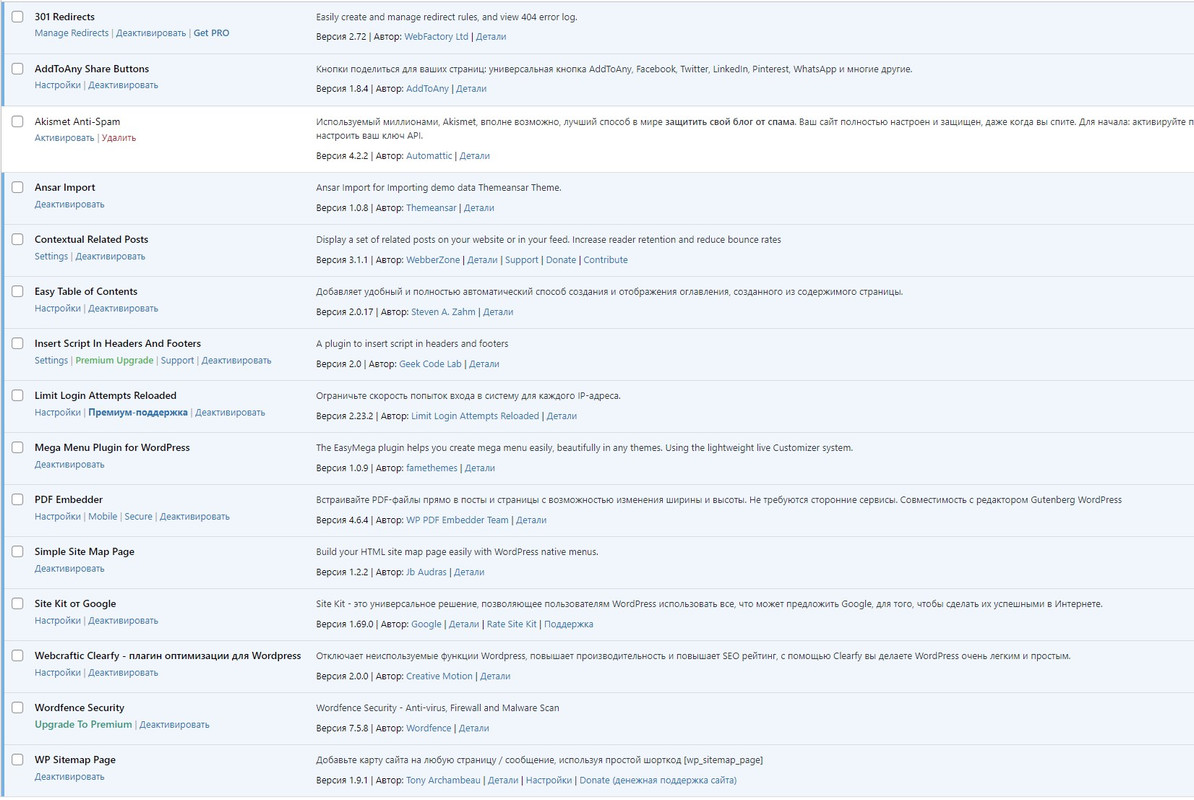Tick the PDF Embedder checkbox
The width and height of the screenshot is (1194, 800).
(18, 499)
